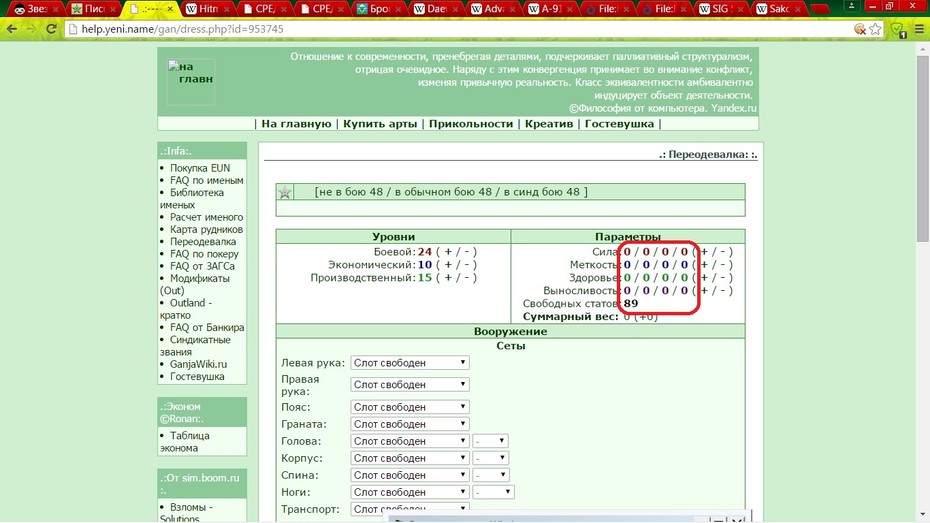Open 'На главную' navigation link
The image size is (930, 523).
point(296,123)
